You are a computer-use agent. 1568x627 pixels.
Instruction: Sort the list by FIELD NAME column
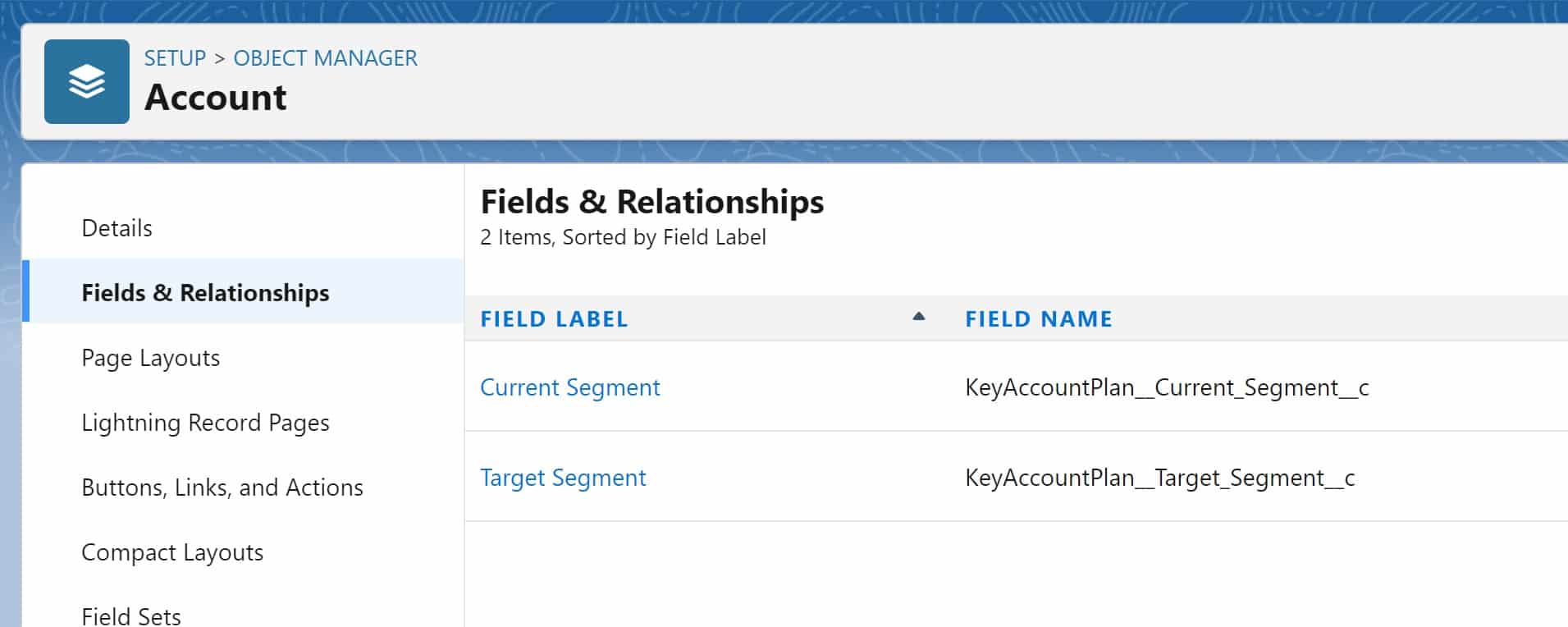[1039, 318]
